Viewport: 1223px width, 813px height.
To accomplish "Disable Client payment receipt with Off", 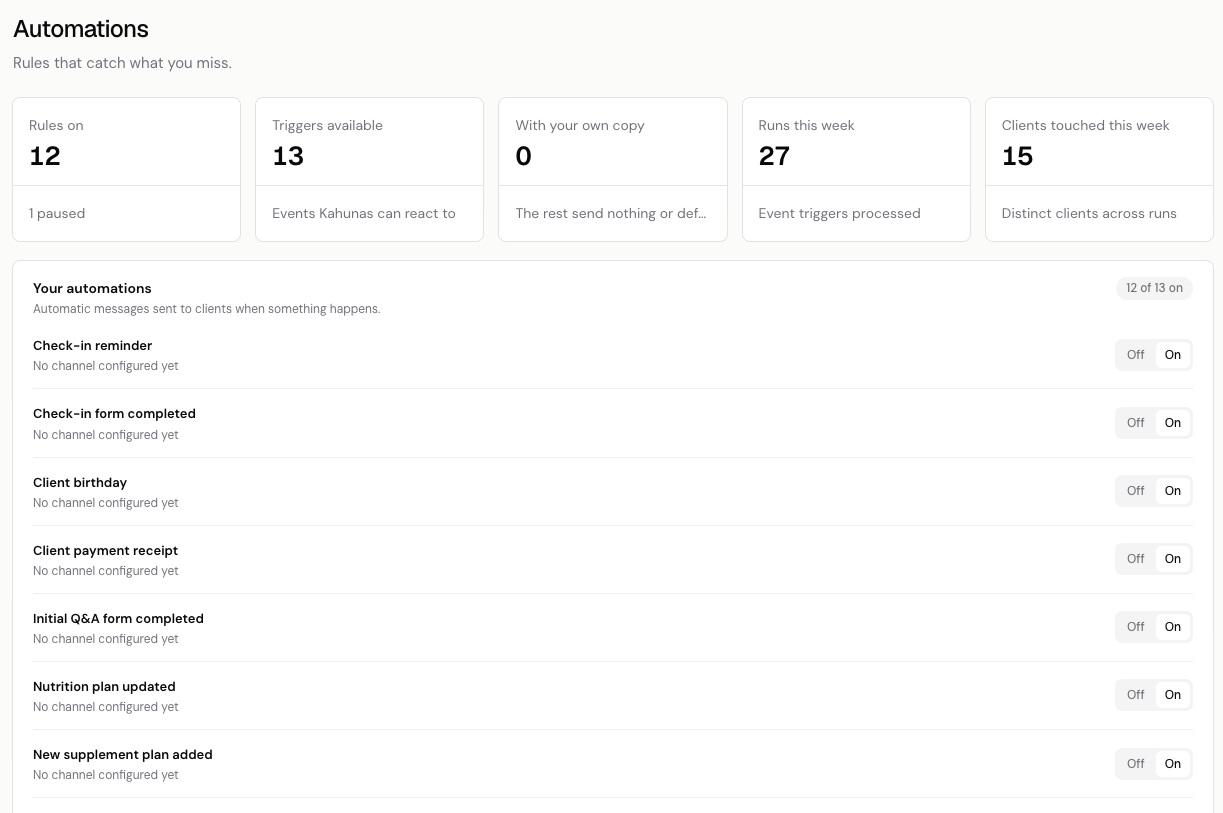I will tap(1136, 559).
